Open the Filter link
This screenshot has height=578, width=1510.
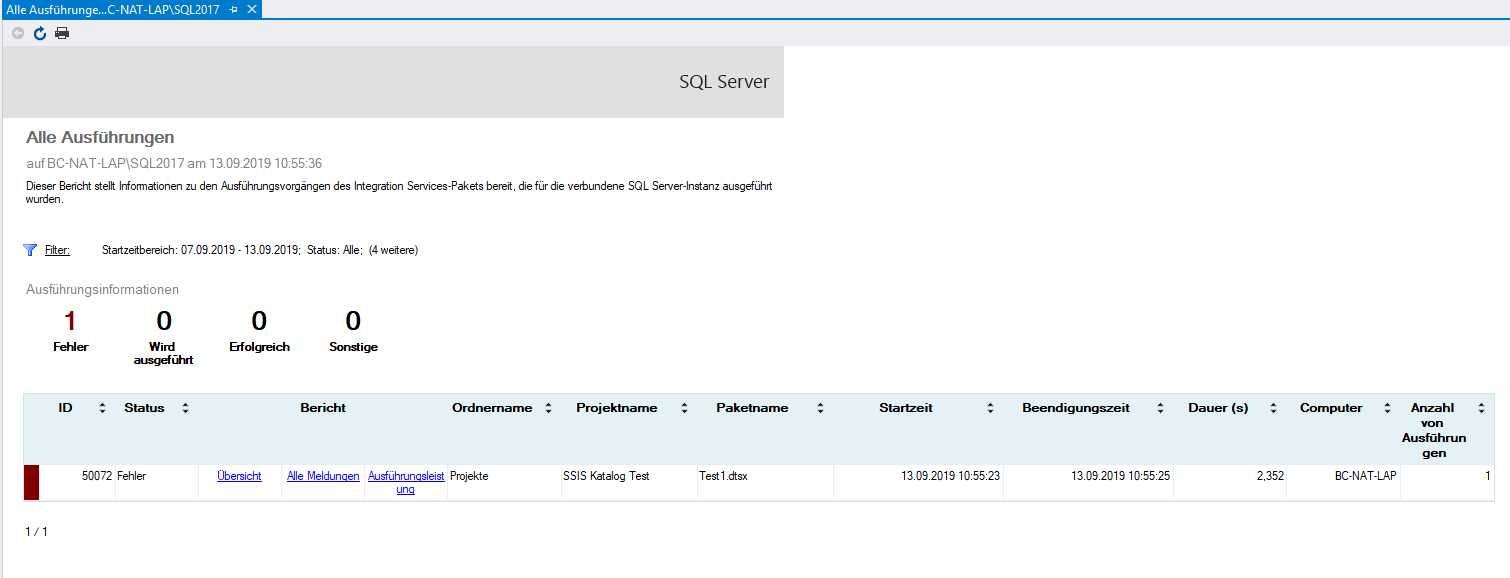[x=57, y=250]
